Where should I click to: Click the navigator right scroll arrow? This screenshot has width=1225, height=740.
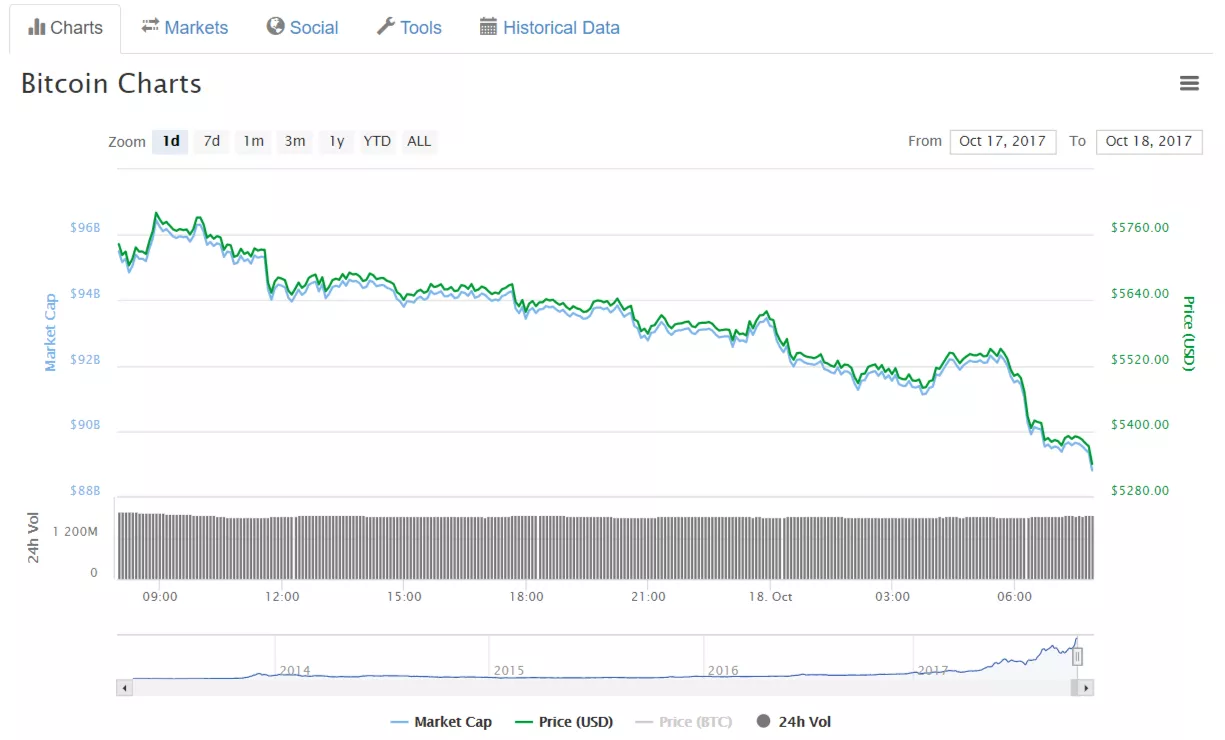pos(1086,688)
